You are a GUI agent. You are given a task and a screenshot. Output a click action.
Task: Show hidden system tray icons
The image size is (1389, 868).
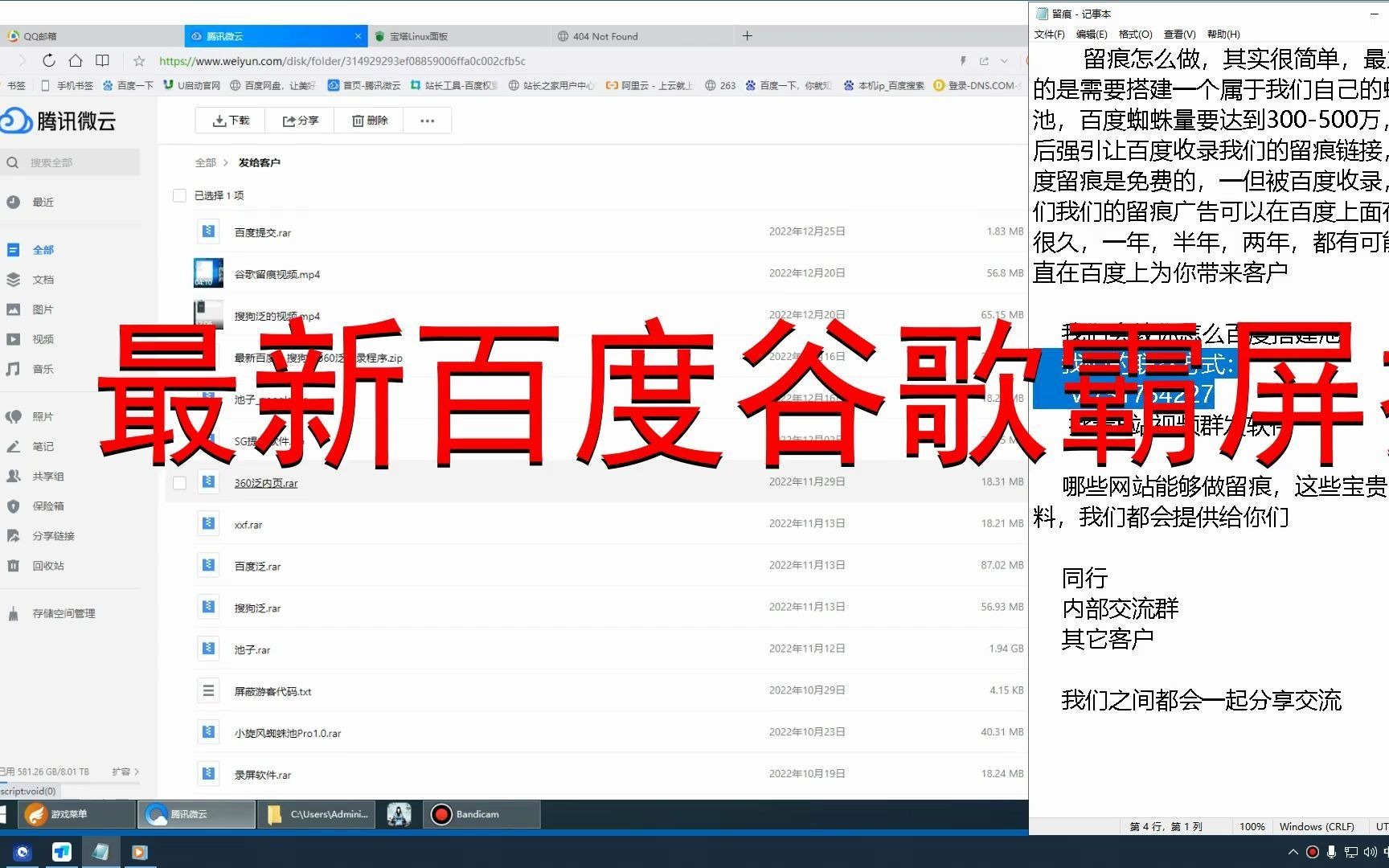point(1293,852)
